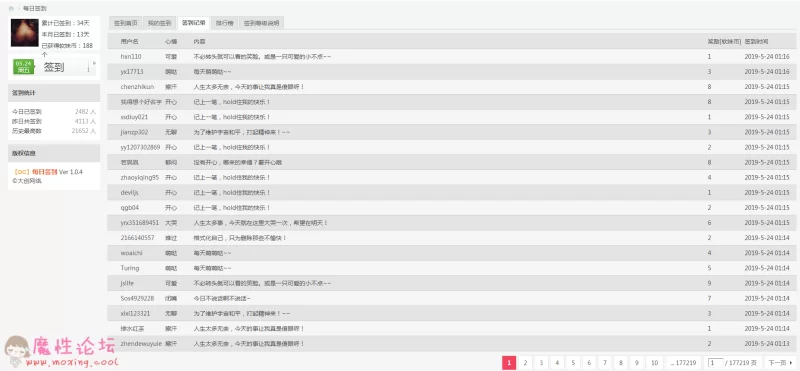Open the DC 每日签到 plugin link
This screenshot has width=800, height=371.
pos(36,172)
